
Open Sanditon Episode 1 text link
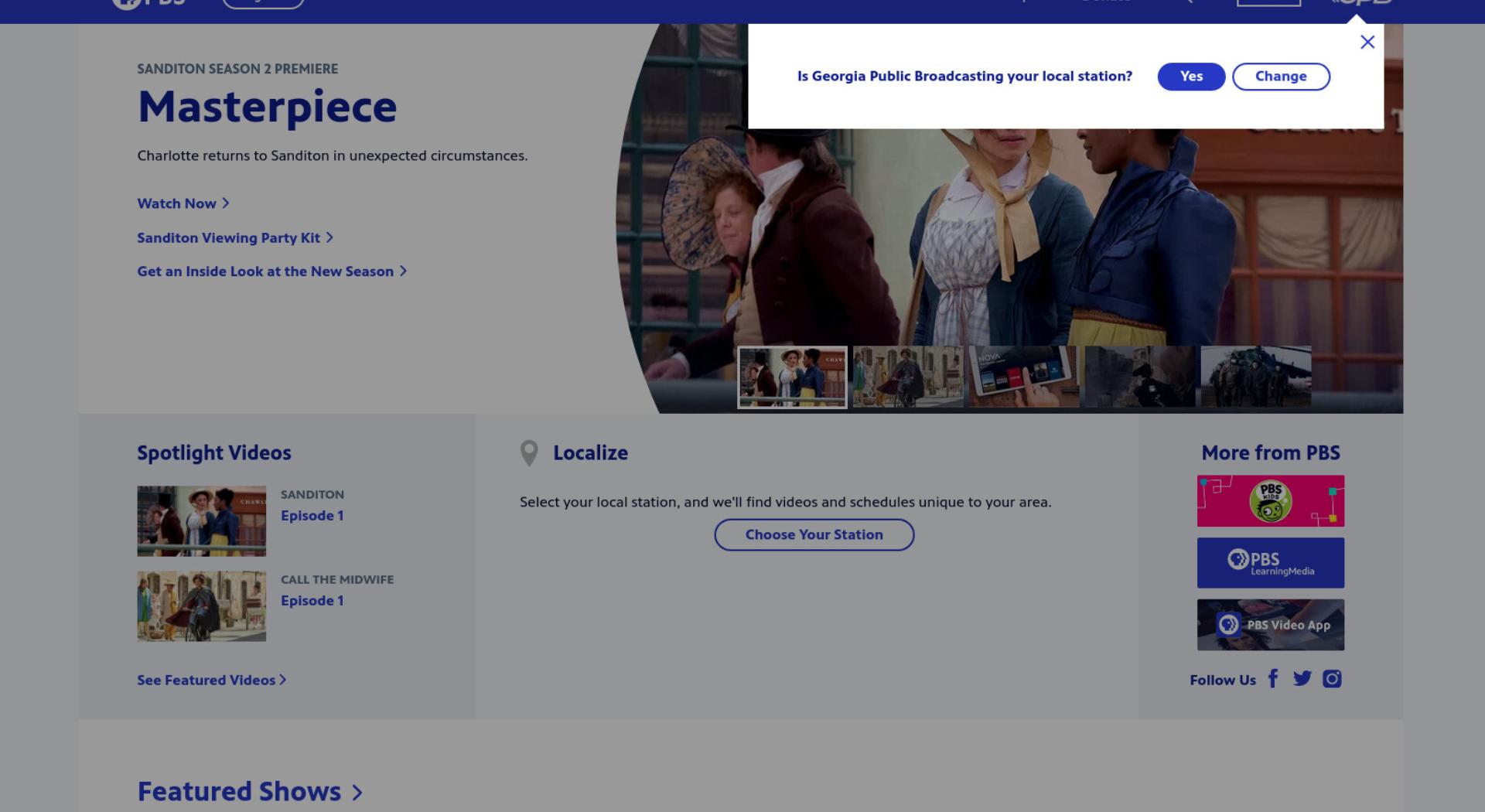312,516
